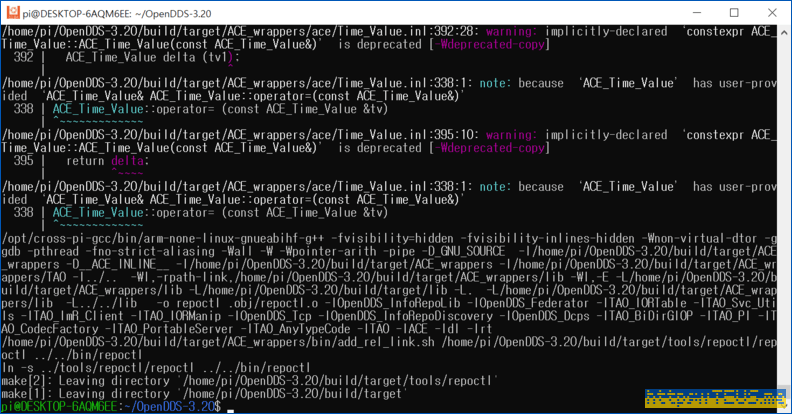Click the 'make[2]: Leaving directory' line
792x414 pixels.
tap(250, 381)
